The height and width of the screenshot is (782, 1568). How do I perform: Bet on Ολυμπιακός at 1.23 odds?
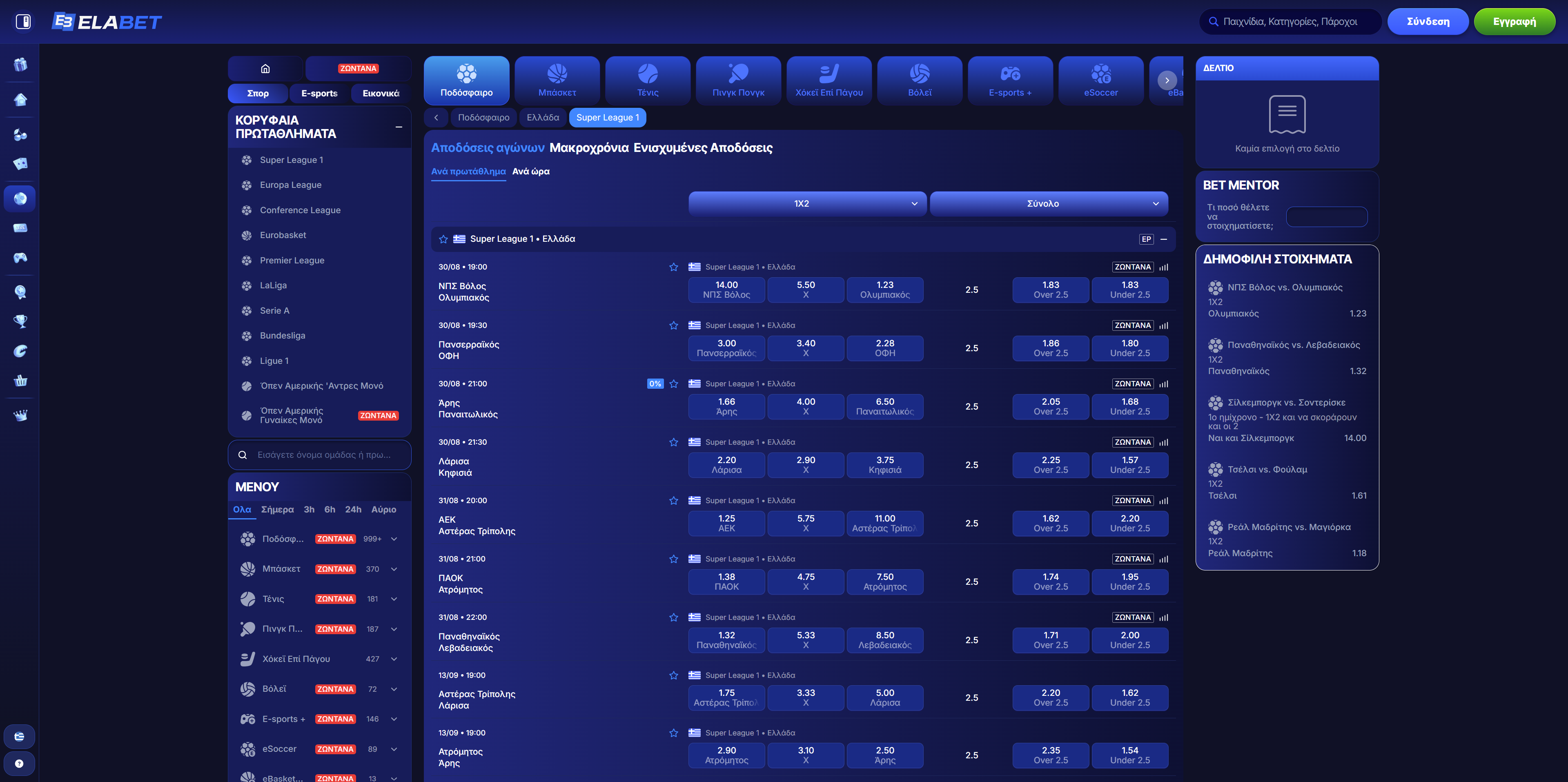click(884, 290)
